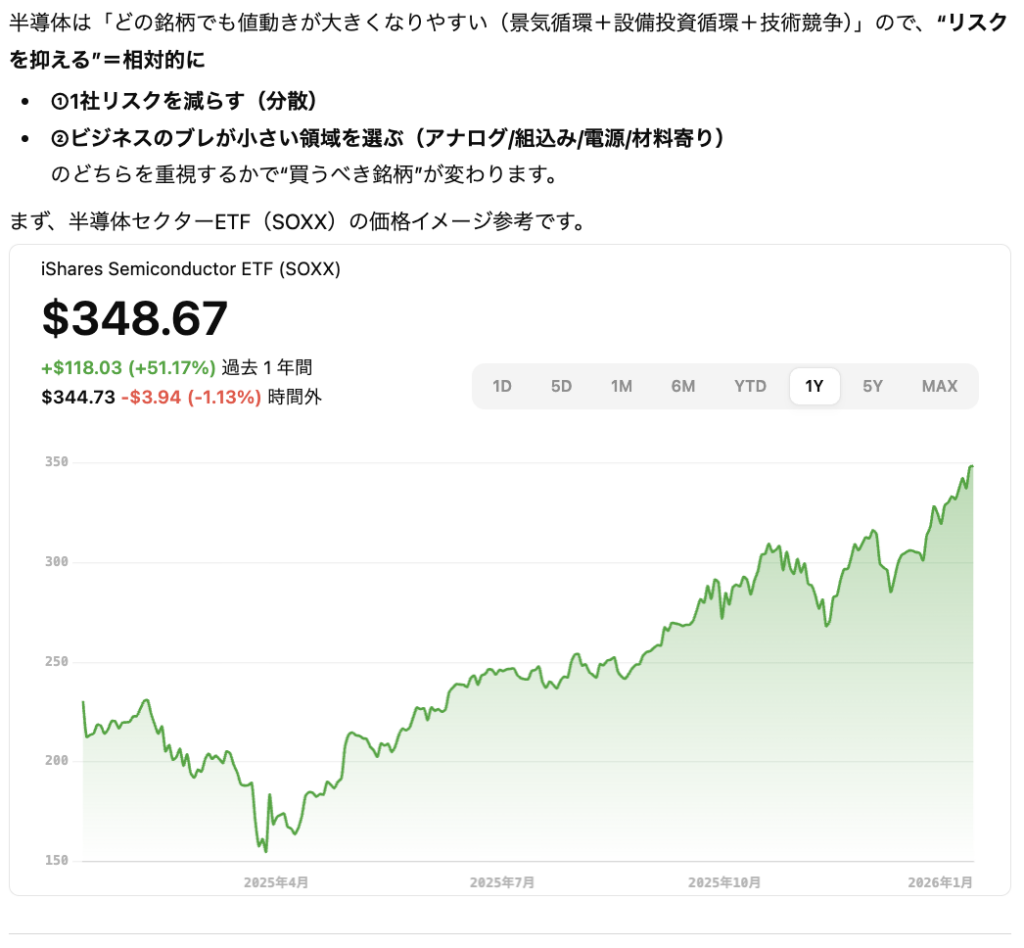Show the MAX price history

tap(939, 386)
